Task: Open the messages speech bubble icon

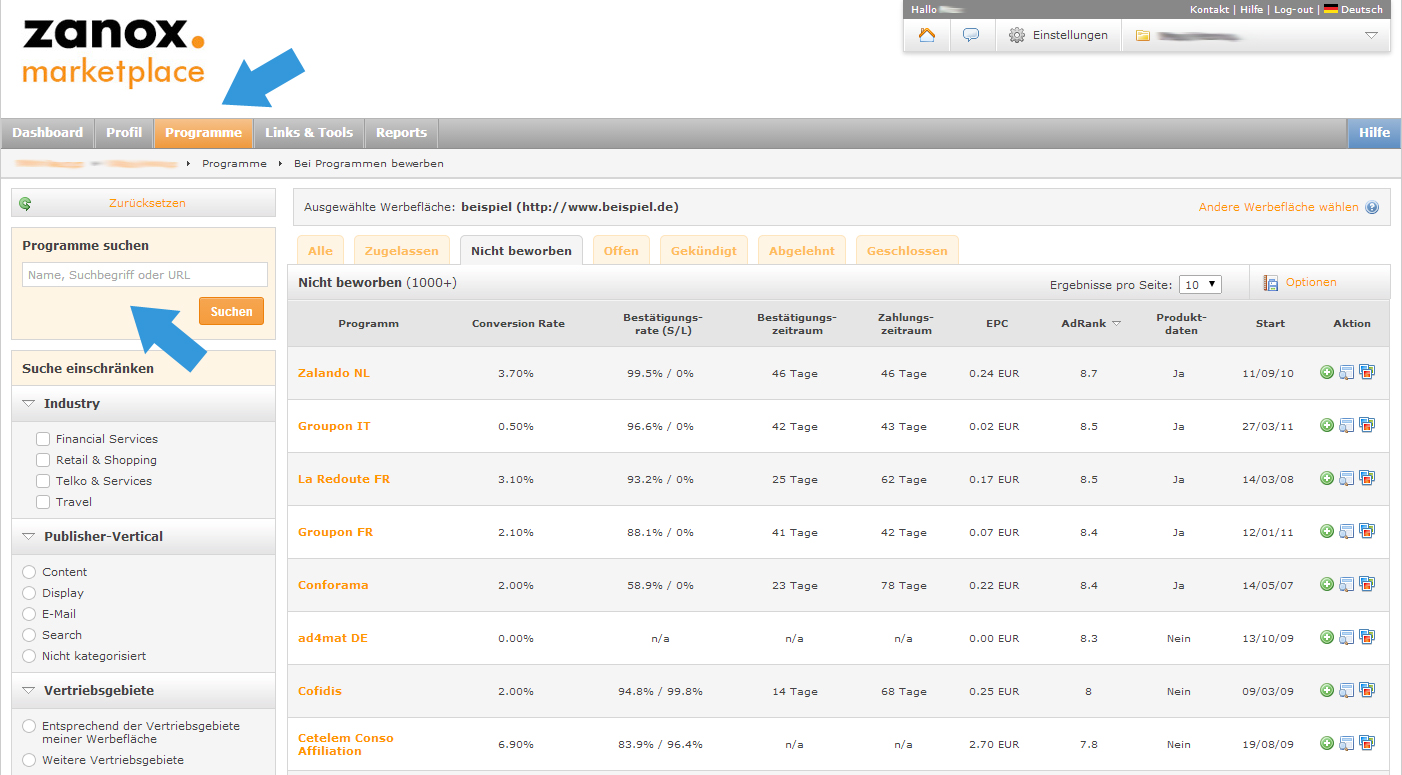Action: click(x=971, y=35)
